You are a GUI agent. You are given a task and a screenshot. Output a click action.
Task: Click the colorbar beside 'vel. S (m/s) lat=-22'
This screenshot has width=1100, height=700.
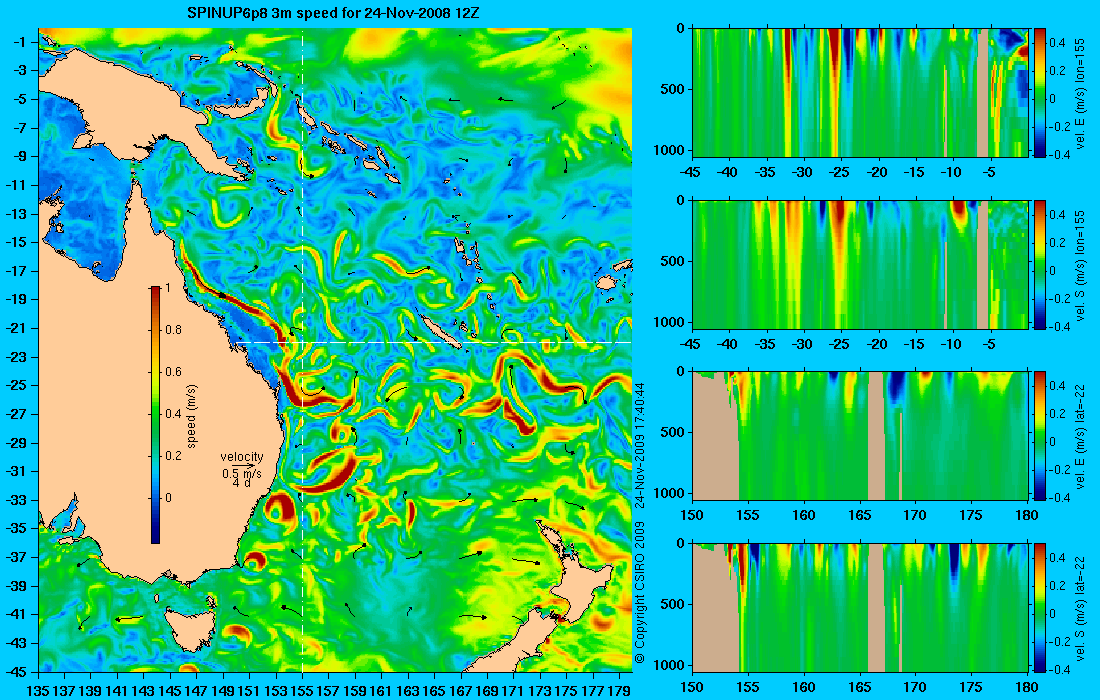coord(1039,607)
